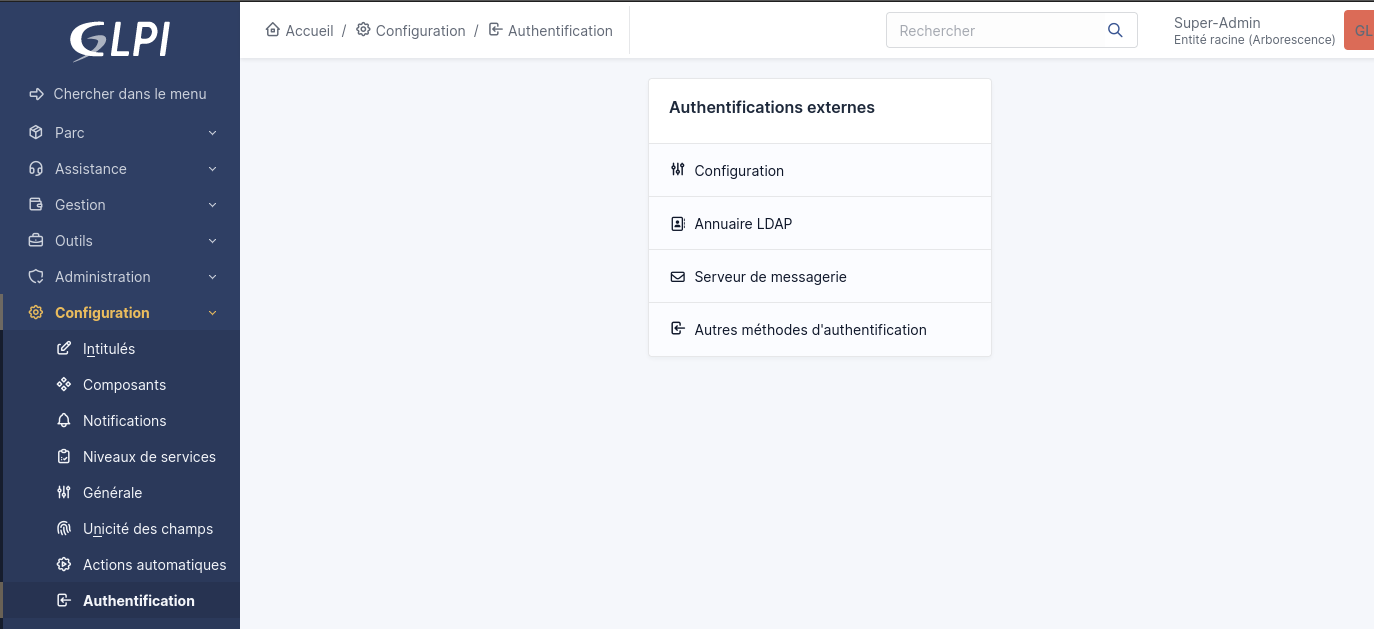Click the envelope icon for Serveur de messagerie
The image size is (1374, 629).
[677, 277]
